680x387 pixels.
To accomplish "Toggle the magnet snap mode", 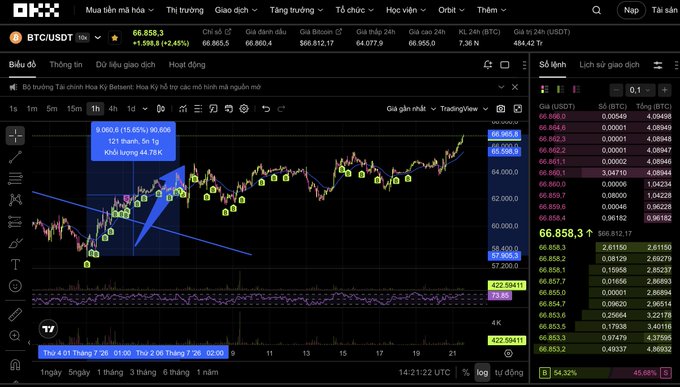I will point(15,364).
